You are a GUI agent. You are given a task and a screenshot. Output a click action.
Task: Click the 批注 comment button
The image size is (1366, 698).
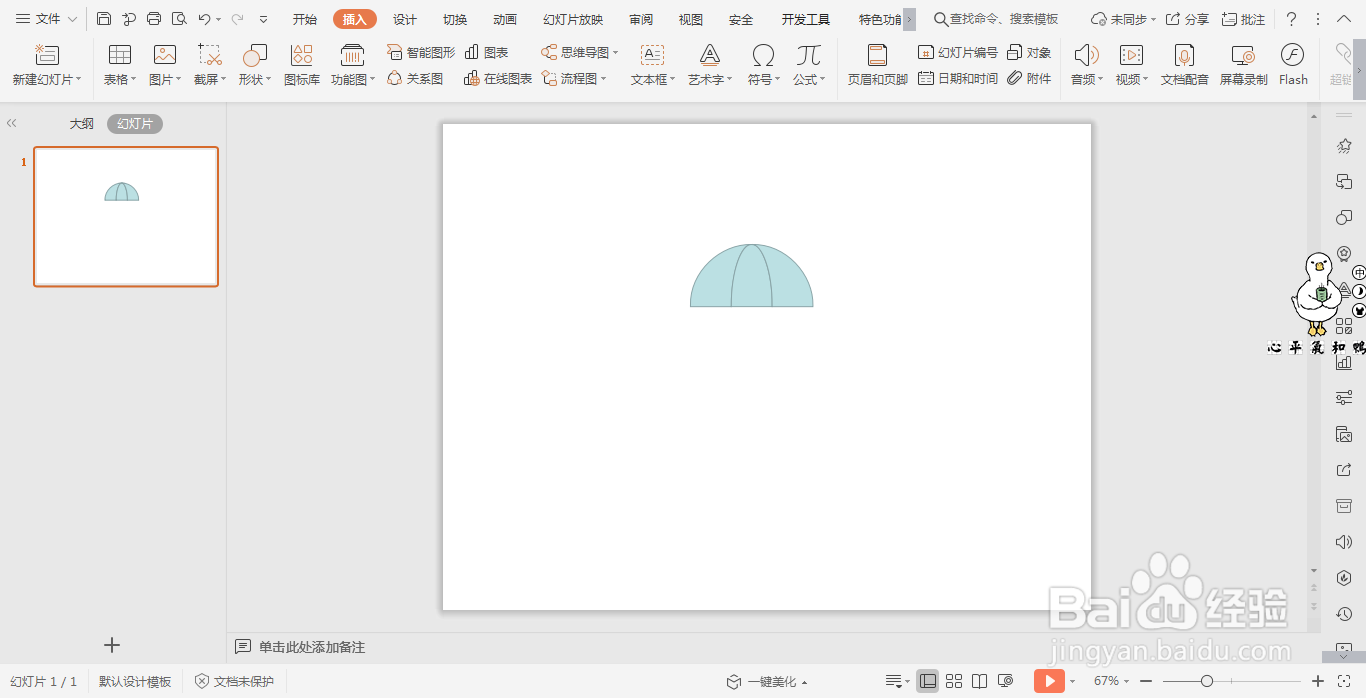pyautogui.click(x=1243, y=19)
